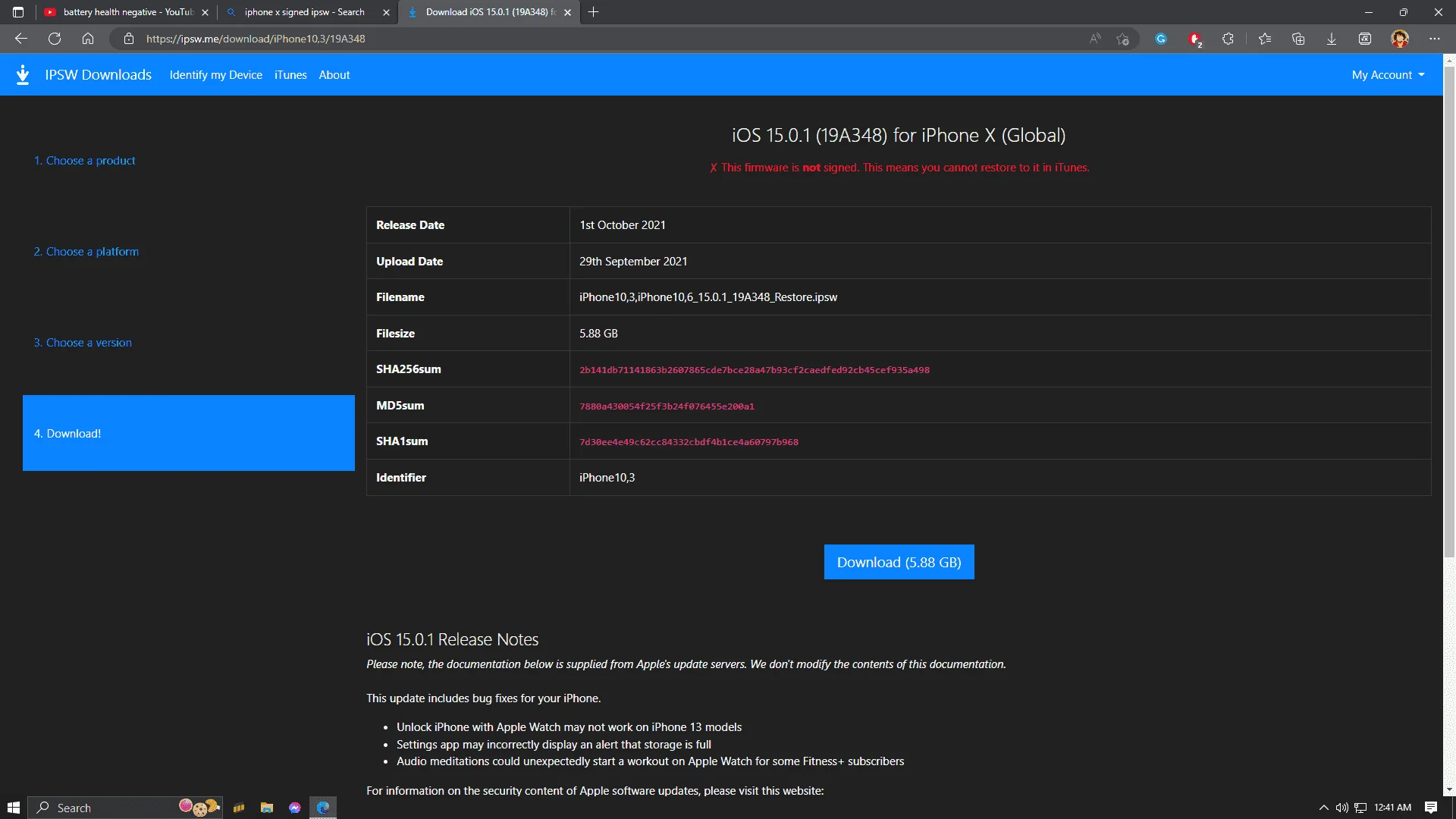Click the SHA256sum hash value
Screen dimensions: 1456x819
click(755, 370)
